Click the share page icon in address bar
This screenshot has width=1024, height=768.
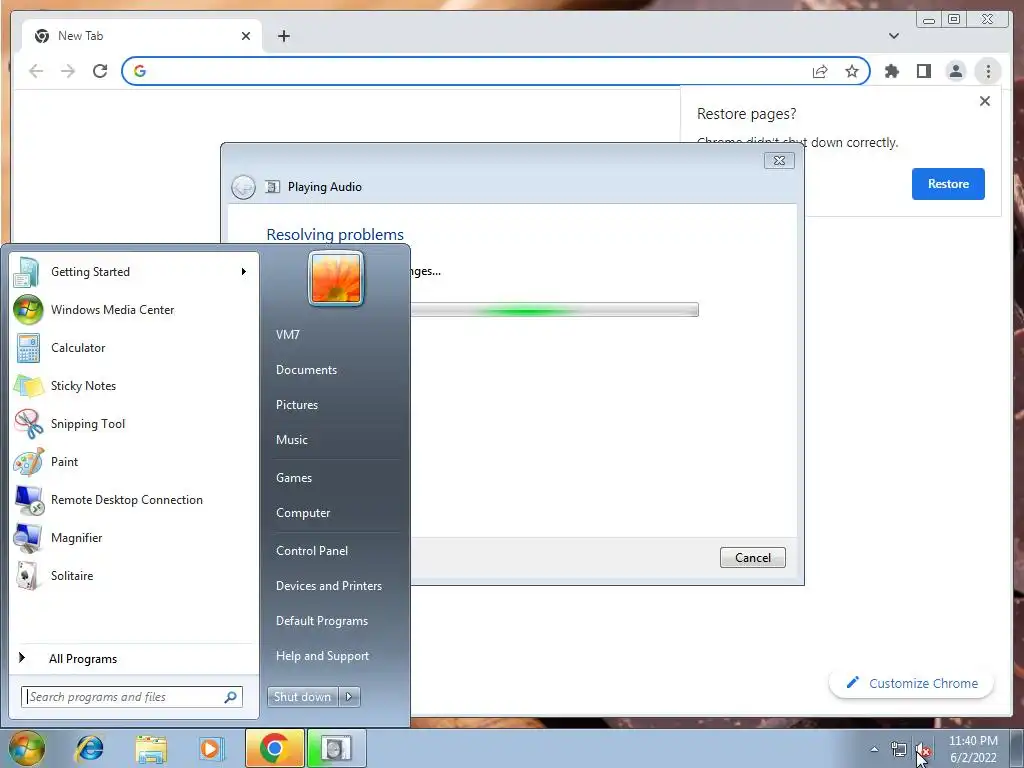click(820, 71)
